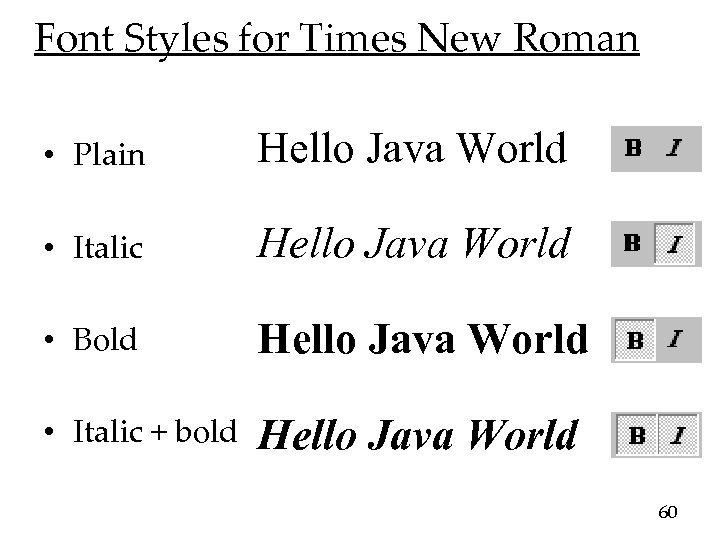Click the plain 'Hello Java World' sample text
The height and width of the screenshot is (540, 720).
click(413, 150)
